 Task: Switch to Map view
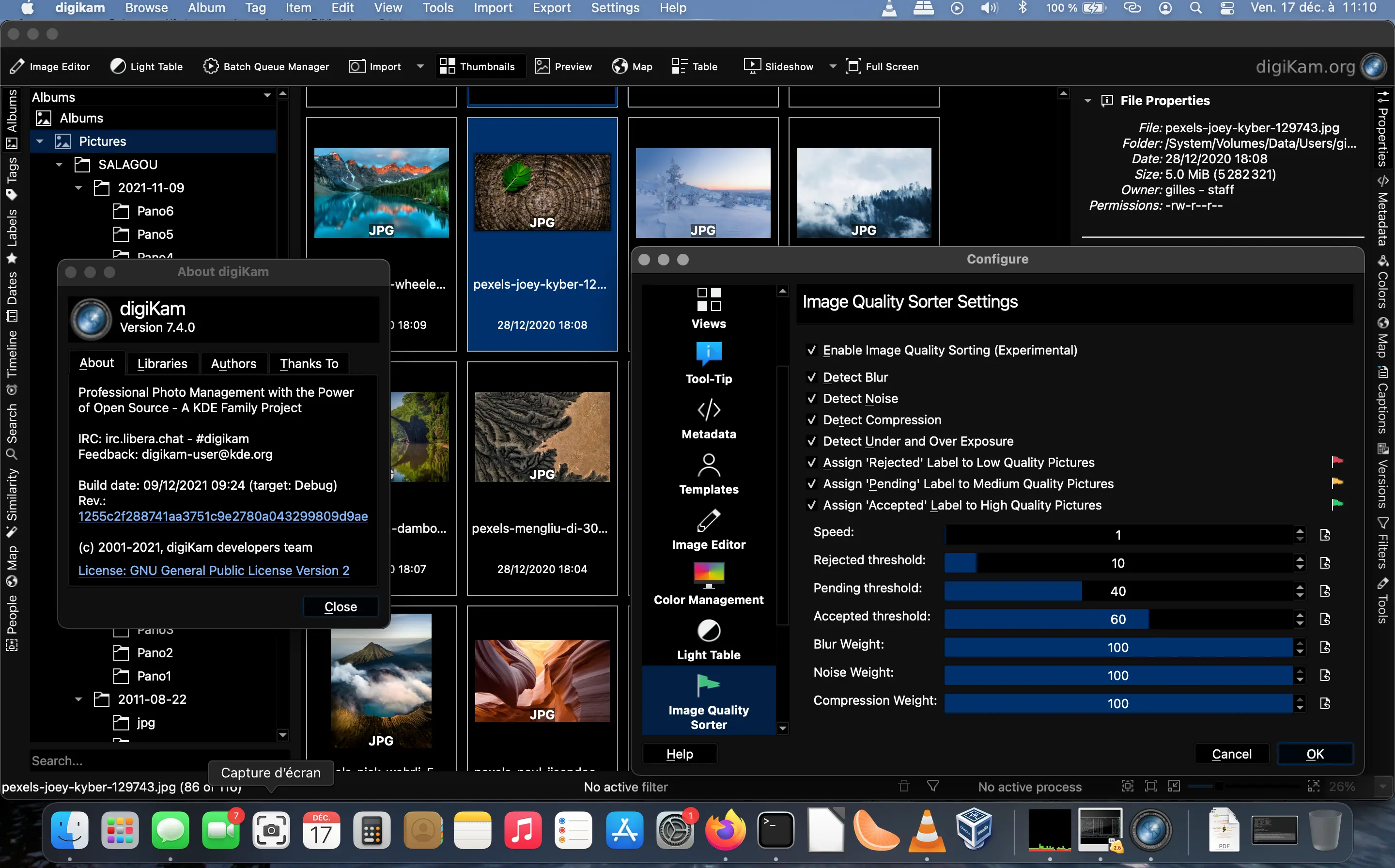(632, 66)
